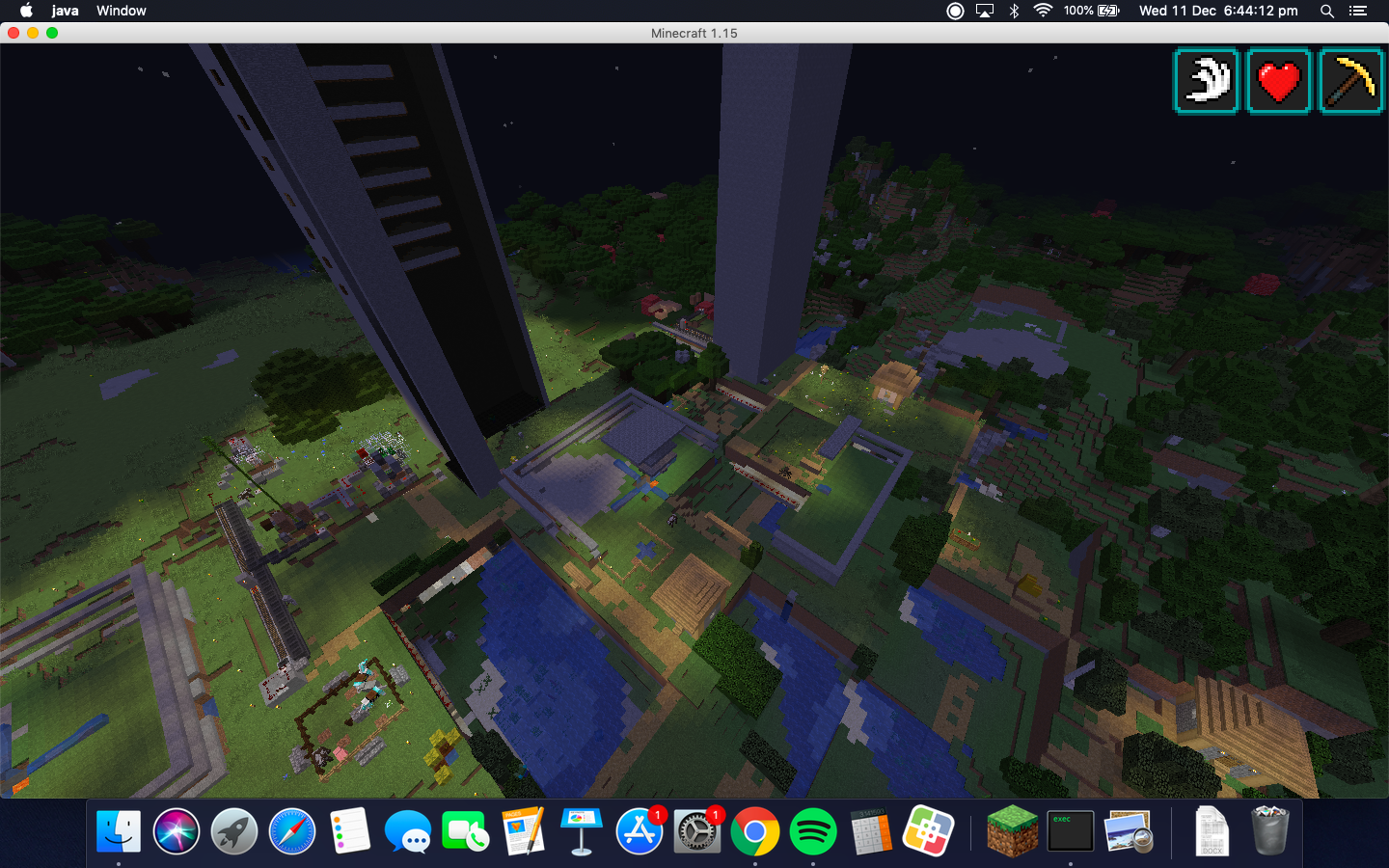
Task: Switch to Minecraft grass block Dock icon
Action: coord(1013,831)
